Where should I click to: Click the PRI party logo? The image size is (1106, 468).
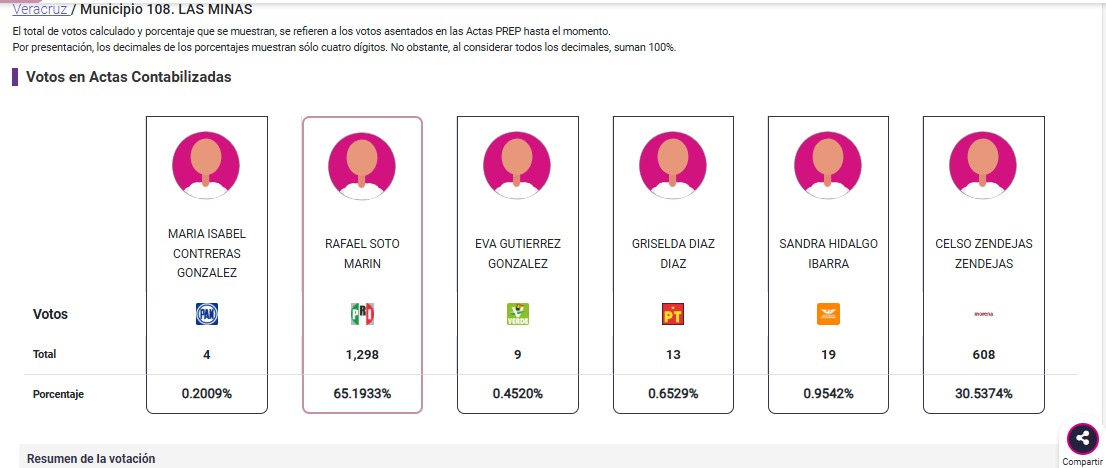pos(362,315)
